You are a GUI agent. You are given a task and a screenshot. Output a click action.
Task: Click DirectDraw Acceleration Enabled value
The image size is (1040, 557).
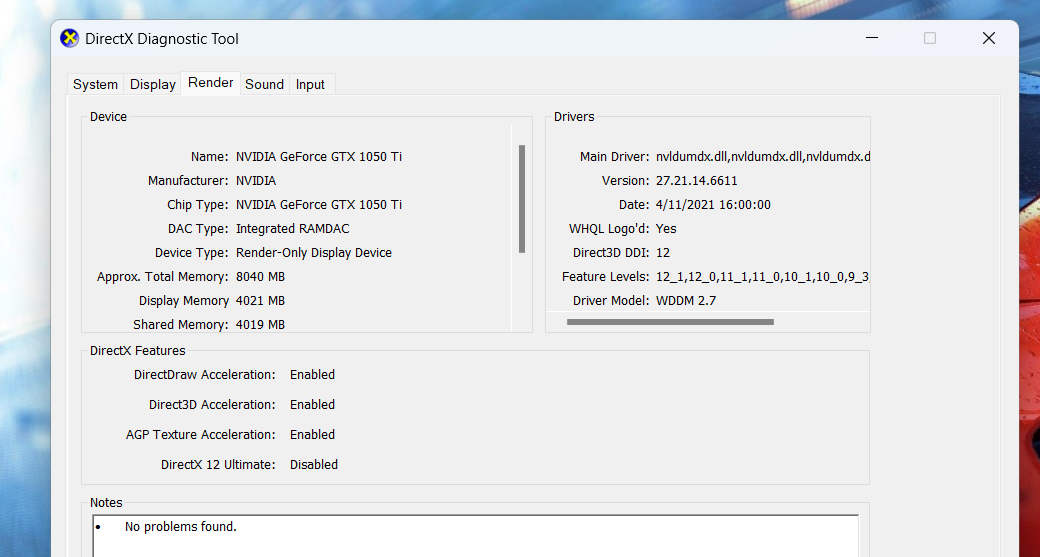coord(312,375)
